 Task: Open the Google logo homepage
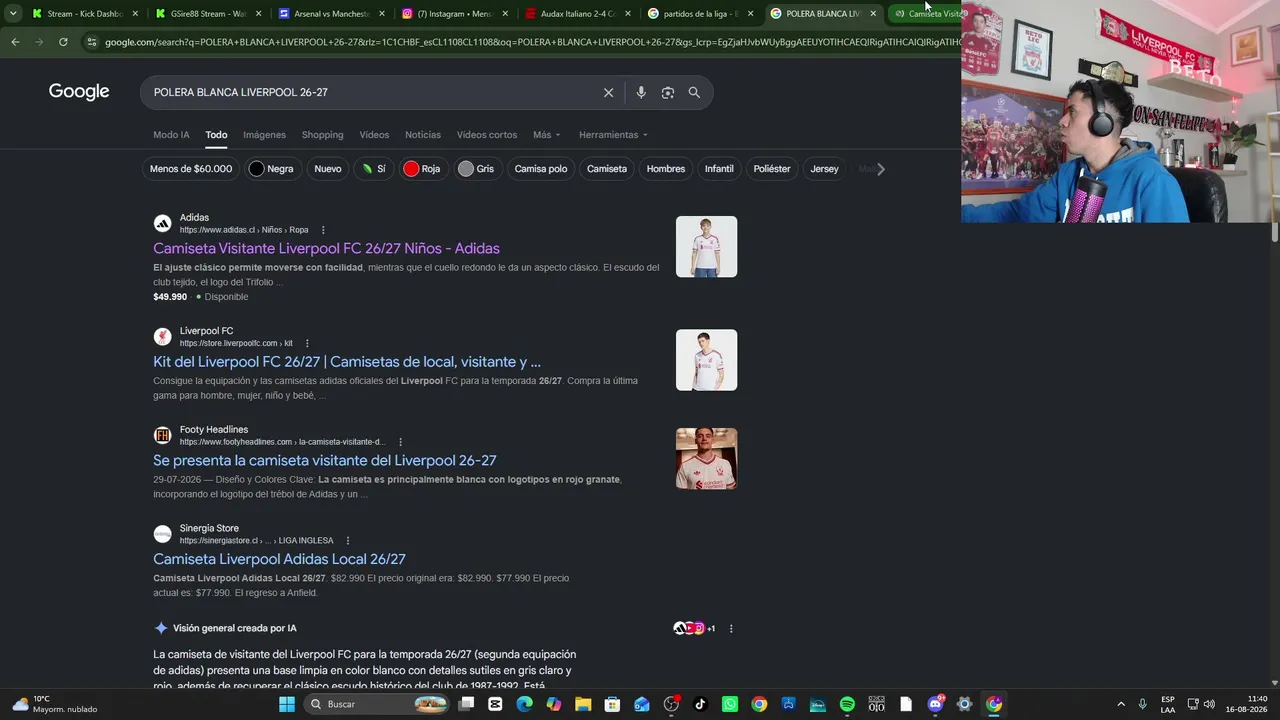coord(79,92)
